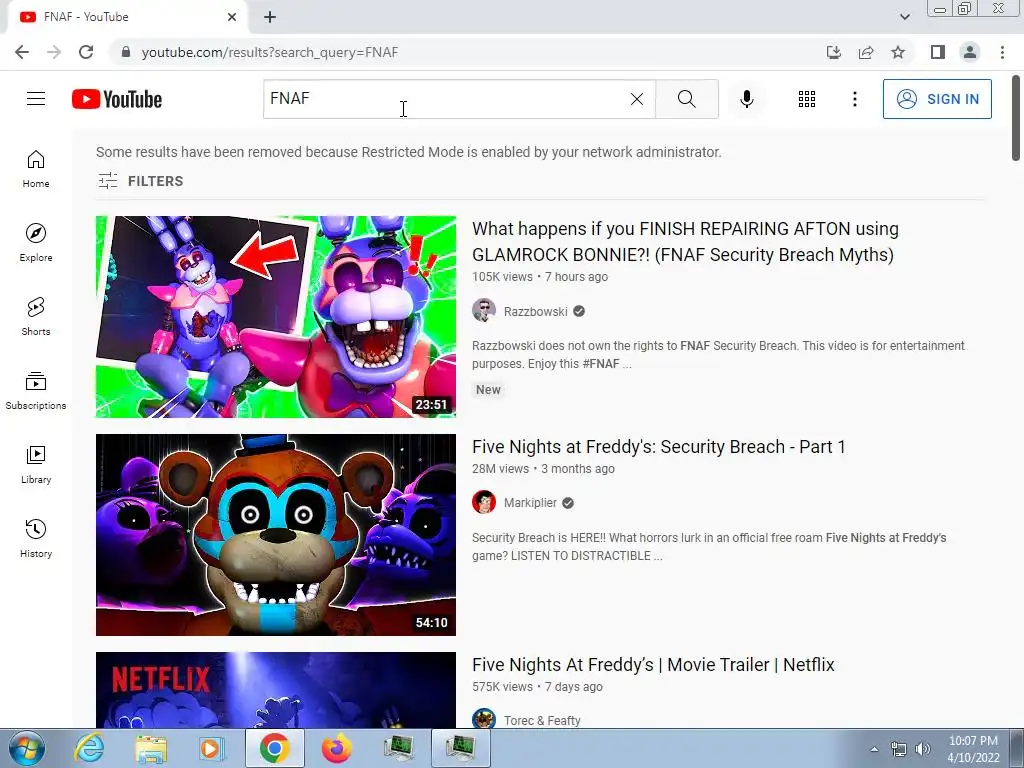Clear the FNAF search text with X
1024x768 pixels.
[637, 99]
